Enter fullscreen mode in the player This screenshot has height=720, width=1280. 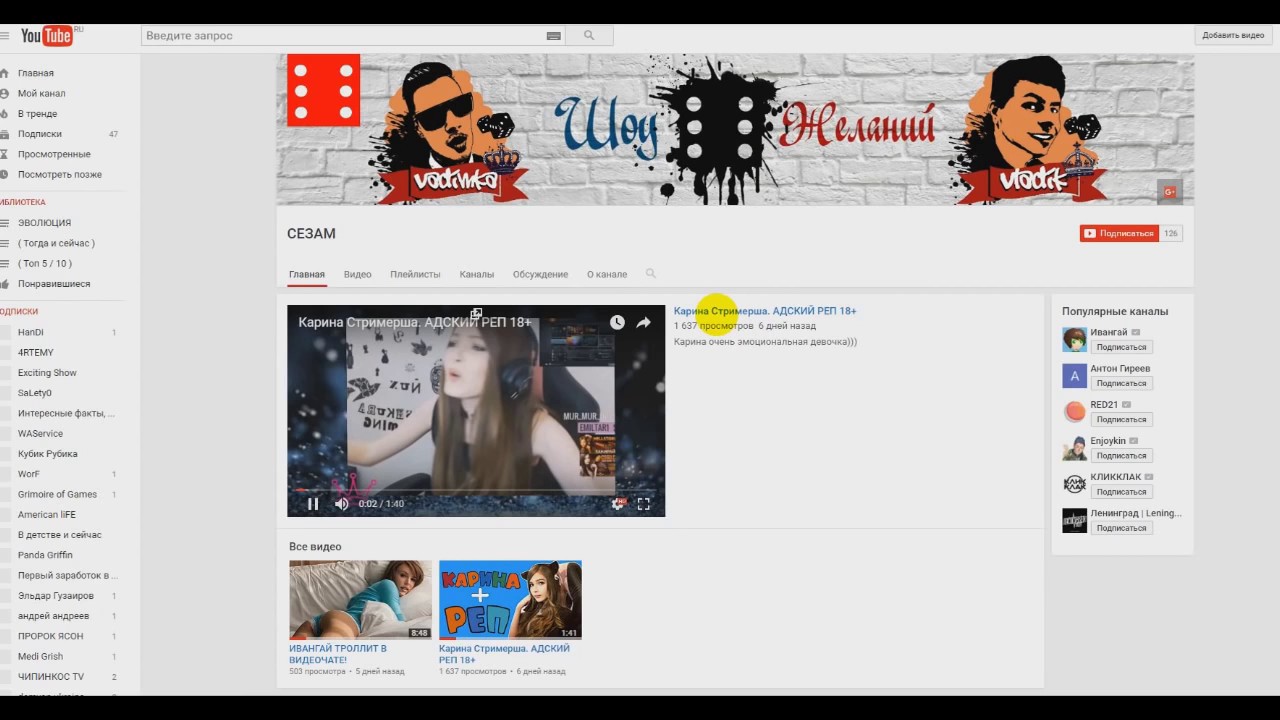tap(644, 504)
